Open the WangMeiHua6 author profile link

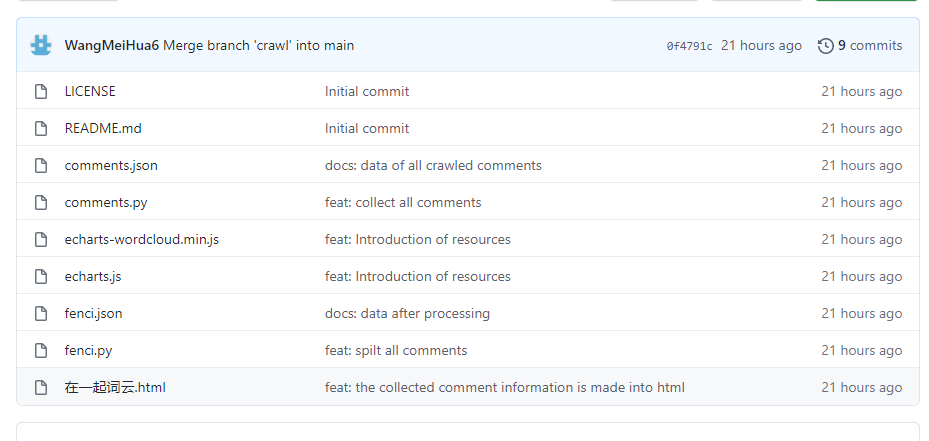click(111, 45)
